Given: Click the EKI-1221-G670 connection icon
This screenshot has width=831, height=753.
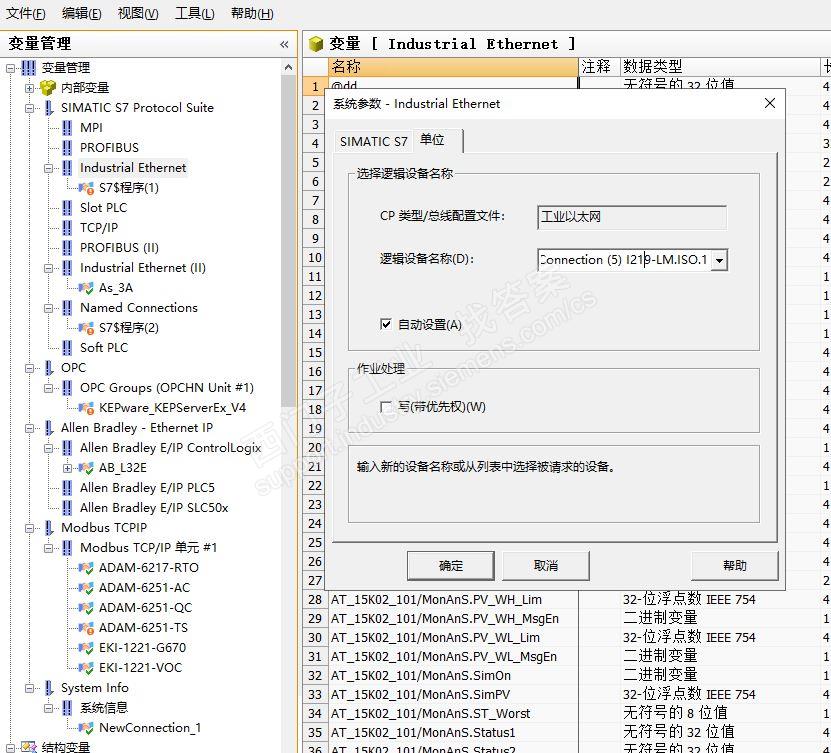Looking at the screenshot, I should click(x=86, y=648).
